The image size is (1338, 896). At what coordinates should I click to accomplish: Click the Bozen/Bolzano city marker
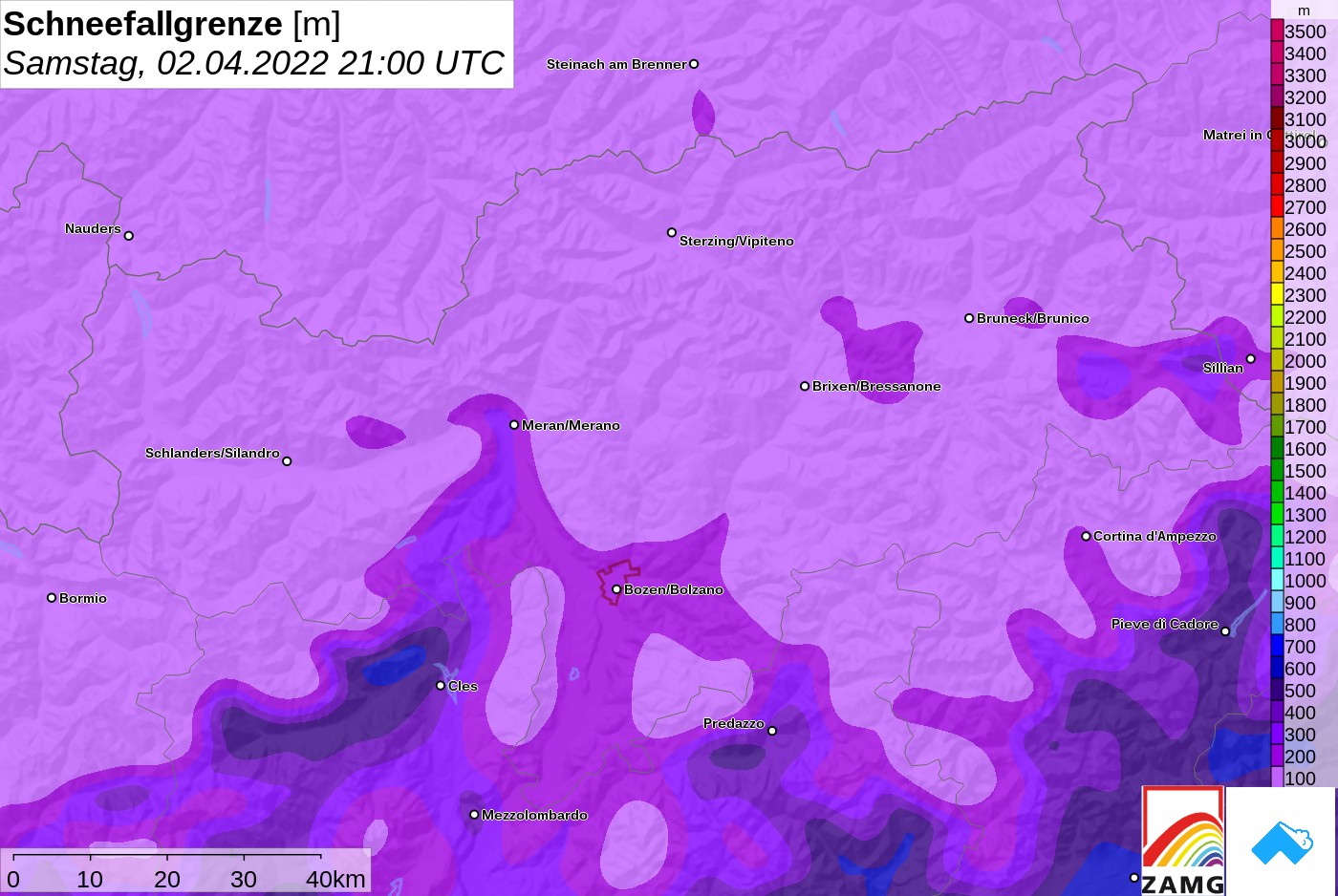pos(616,589)
